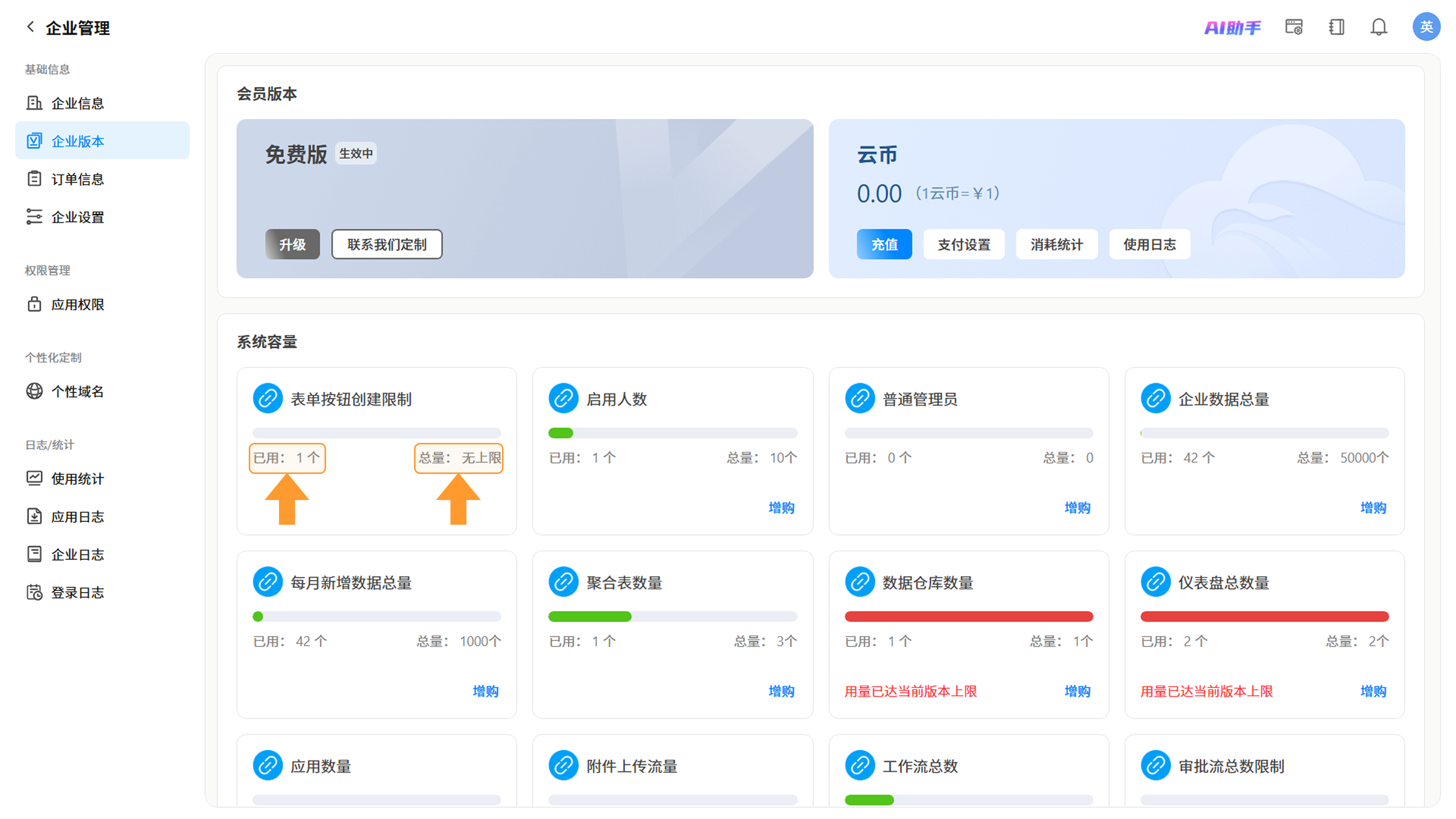Click the 使用统计 chart icon

(35, 478)
